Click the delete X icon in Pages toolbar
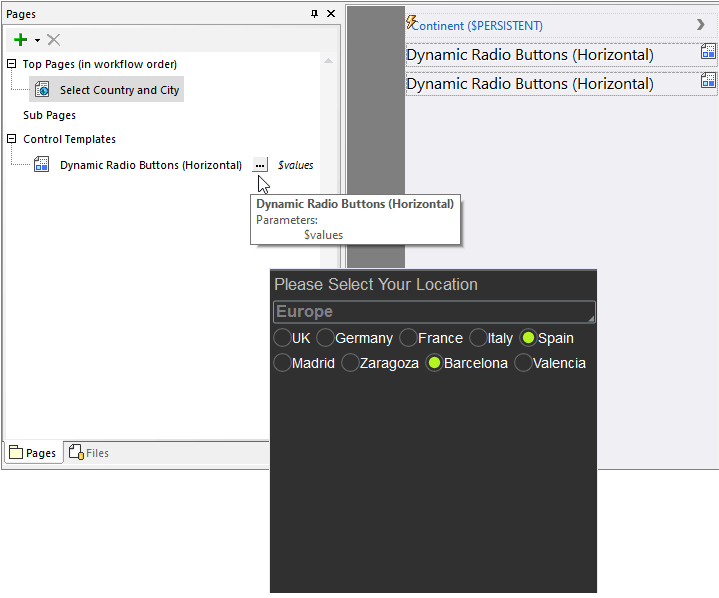719x598 pixels. (x=54, y=40)
